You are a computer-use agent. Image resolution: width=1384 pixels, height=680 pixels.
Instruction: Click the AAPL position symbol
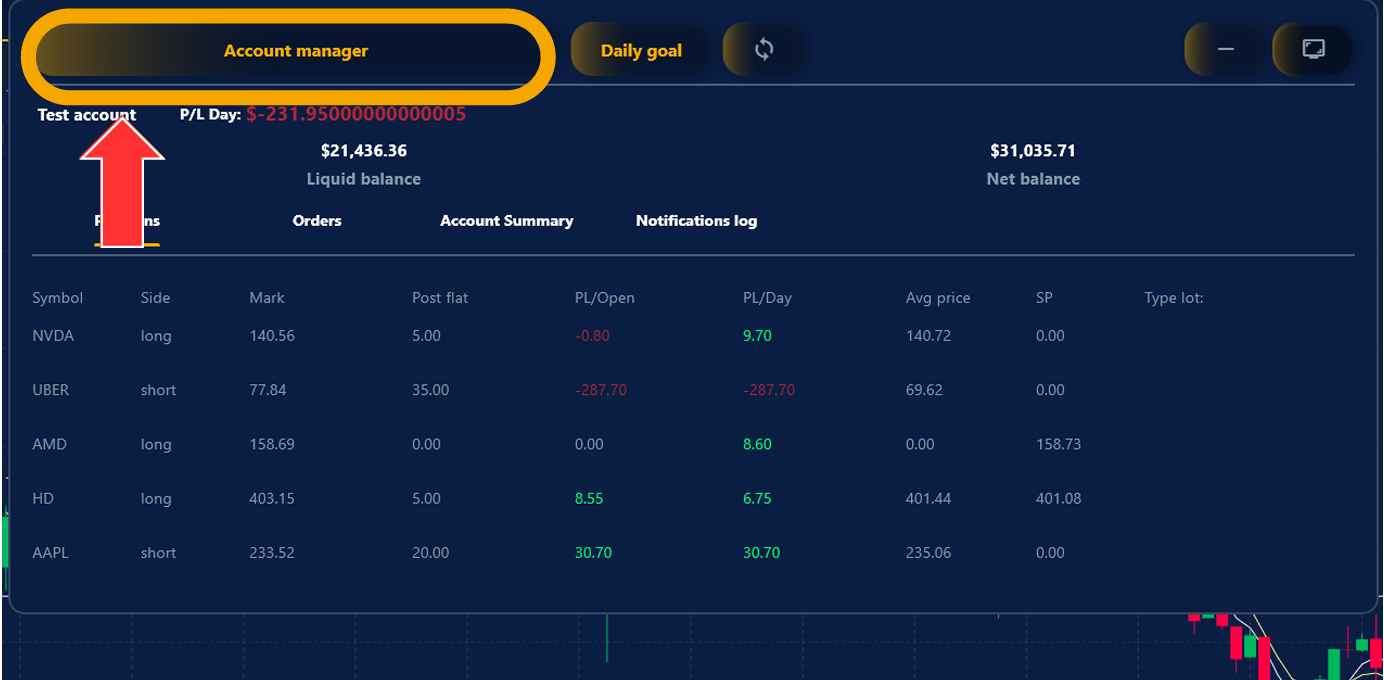(x=50, y=553)
